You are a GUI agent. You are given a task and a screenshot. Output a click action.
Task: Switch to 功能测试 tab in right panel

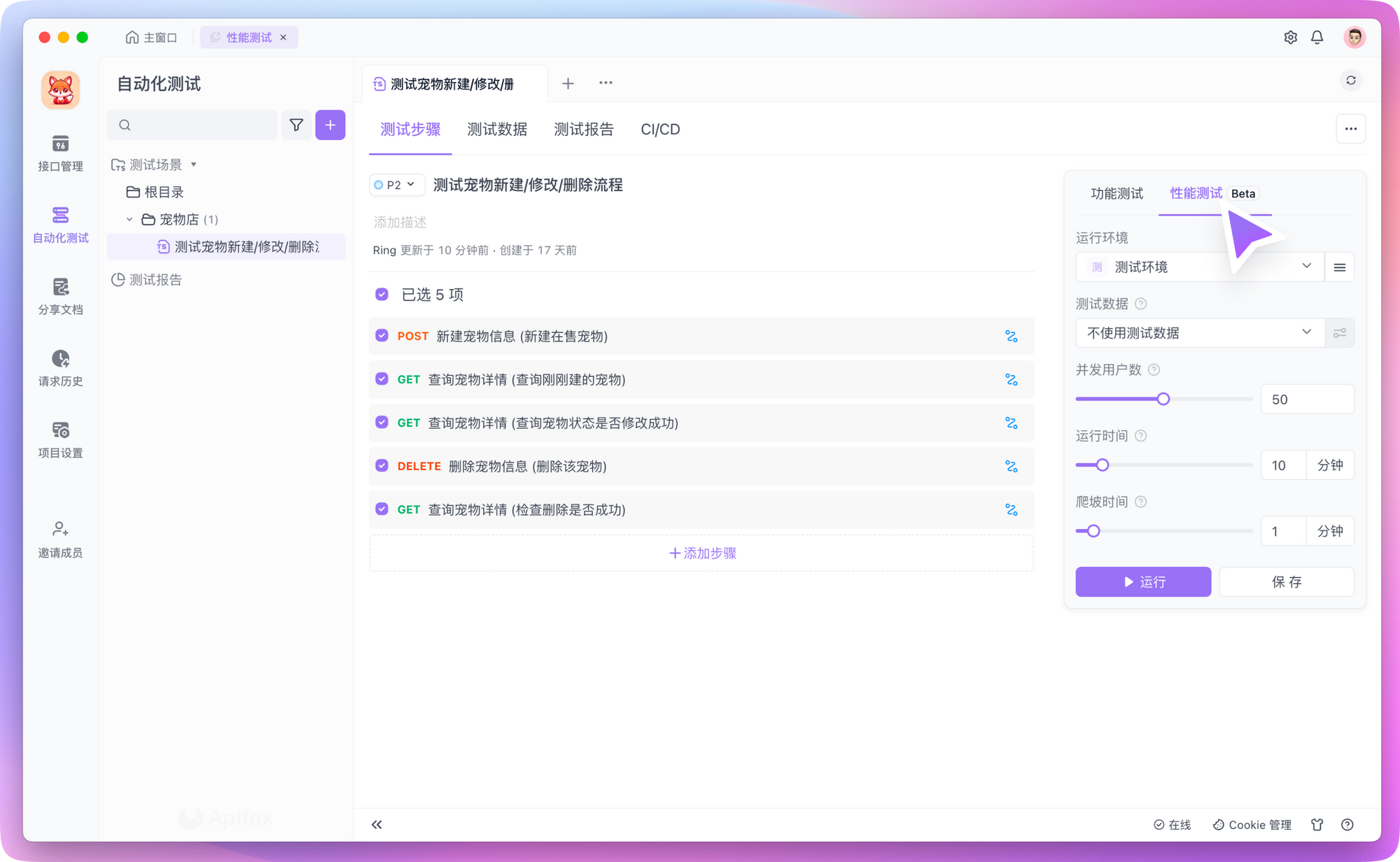click(x=1112, y=193)
